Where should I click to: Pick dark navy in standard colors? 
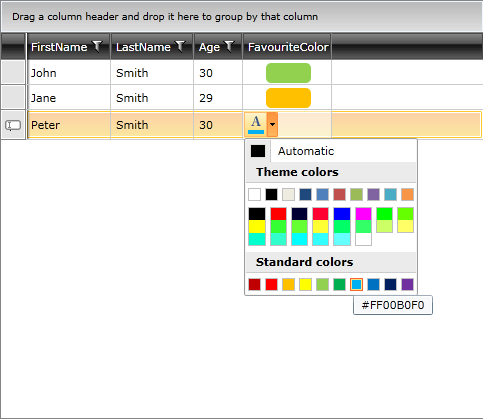(390, 284)
